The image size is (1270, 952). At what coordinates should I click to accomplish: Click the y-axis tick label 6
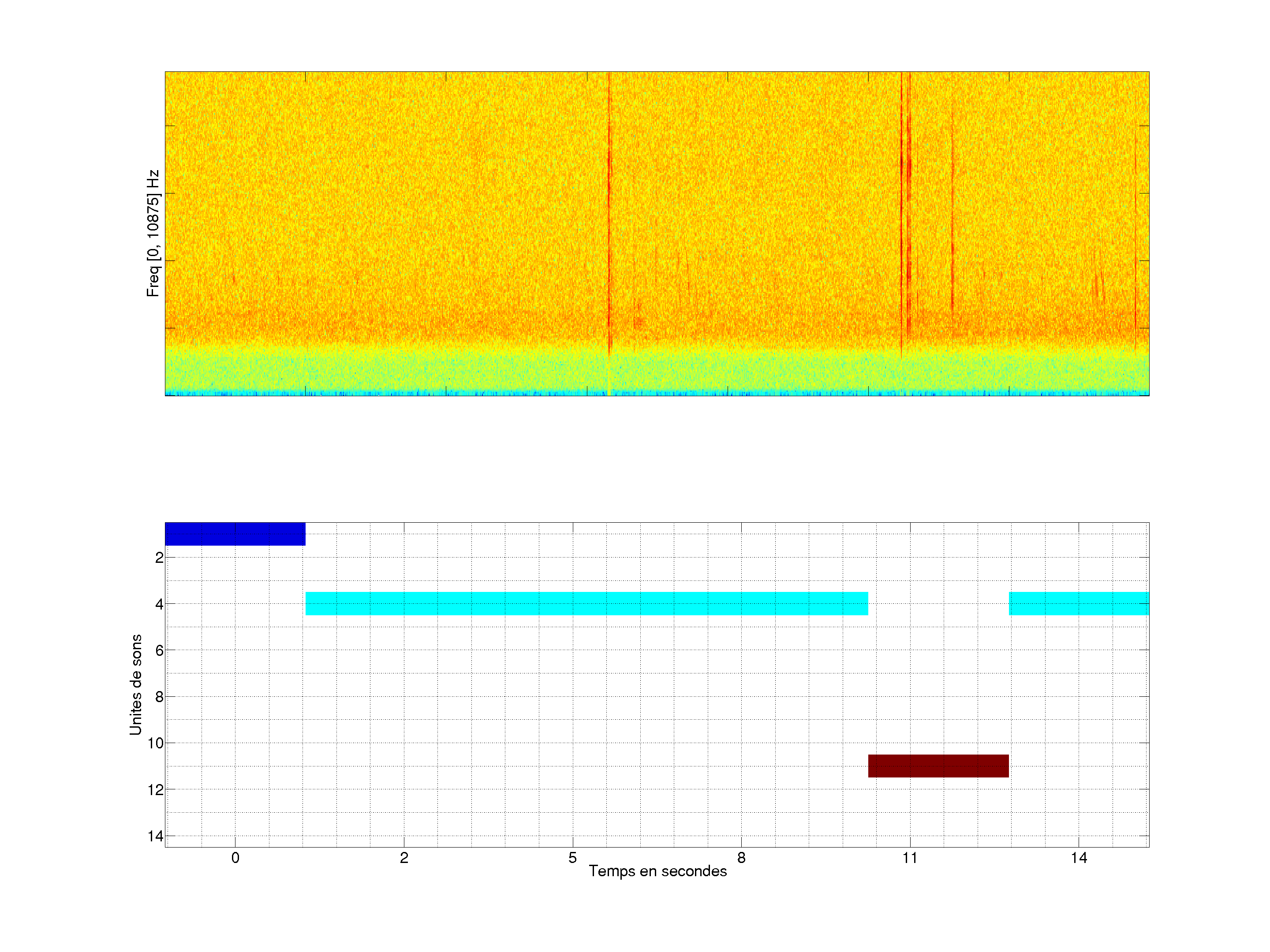pos(159,650)
